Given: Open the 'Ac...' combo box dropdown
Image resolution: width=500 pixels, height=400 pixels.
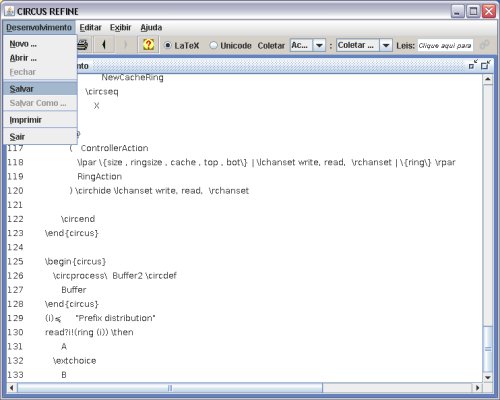Looking at the screenshot, I should click(319, 45).
